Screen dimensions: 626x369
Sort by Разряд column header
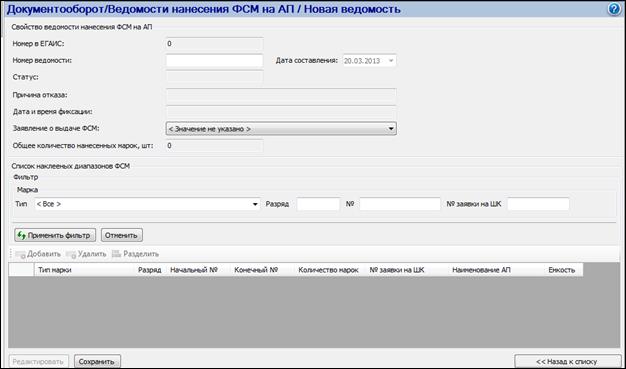(x=150, y=270)
